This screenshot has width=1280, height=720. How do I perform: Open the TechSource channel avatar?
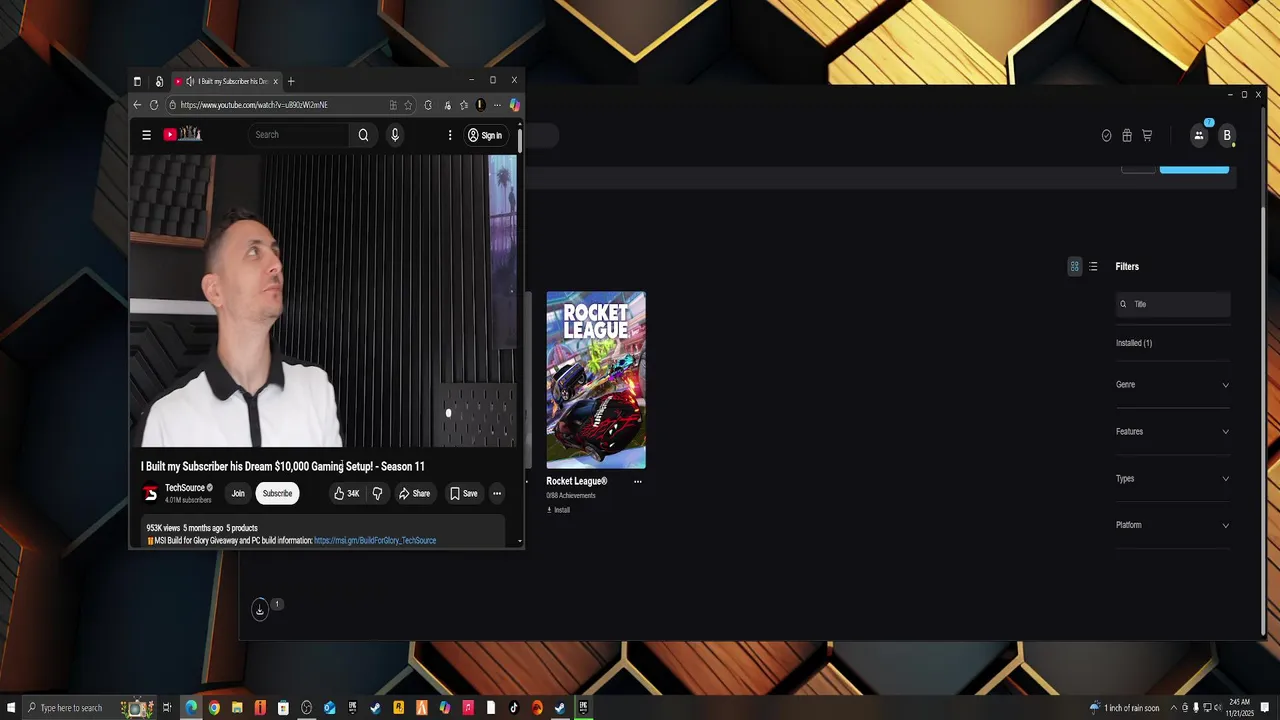coord(150,493)
